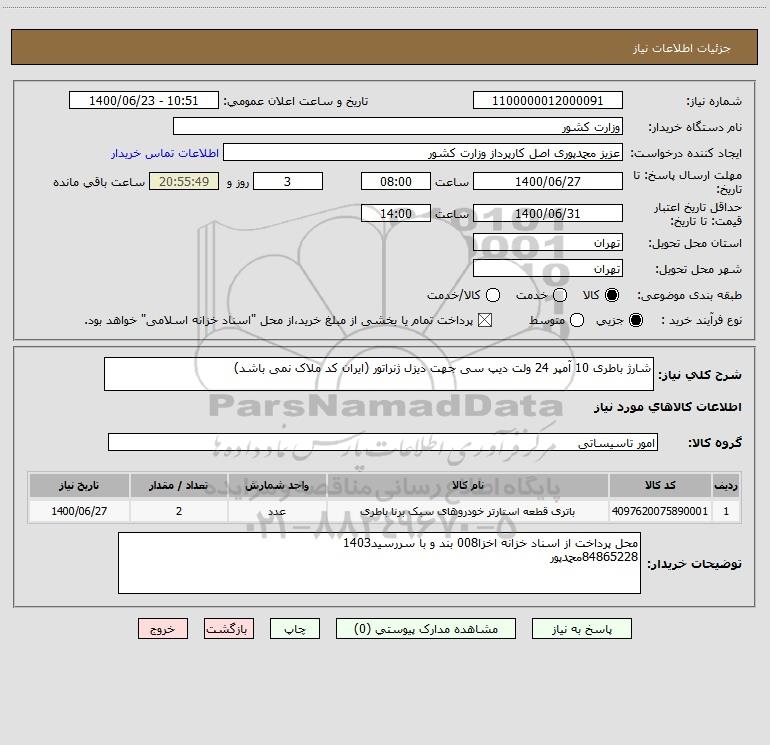Click the validity time field 14:00
Image resolution: width=770 pixels, height=745 pixels.
[x=396, y=213]
